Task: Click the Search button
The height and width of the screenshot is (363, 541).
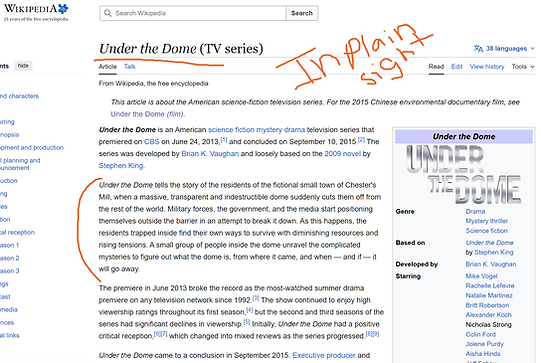Action: (x=302, y=13)
